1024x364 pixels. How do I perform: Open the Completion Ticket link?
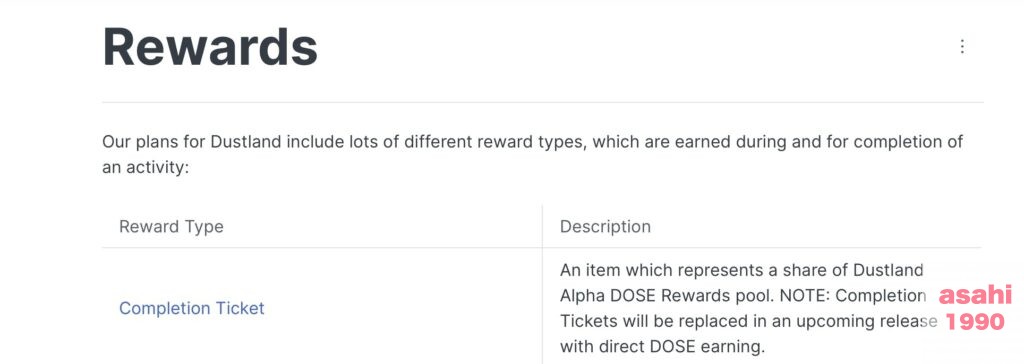click(x=191, y=308)
